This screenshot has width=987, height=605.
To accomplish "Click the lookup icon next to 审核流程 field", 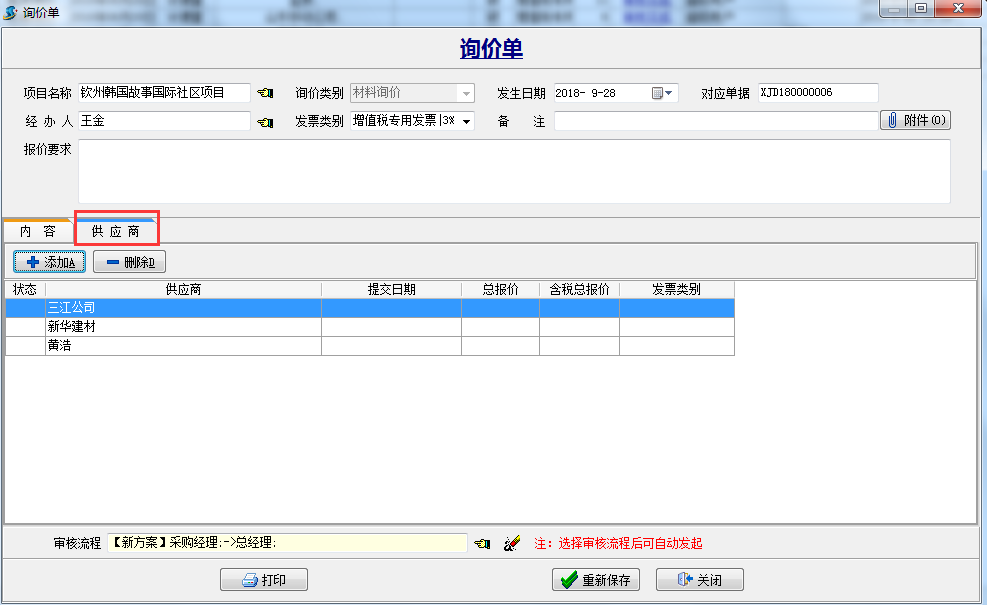I will [482, 543].
